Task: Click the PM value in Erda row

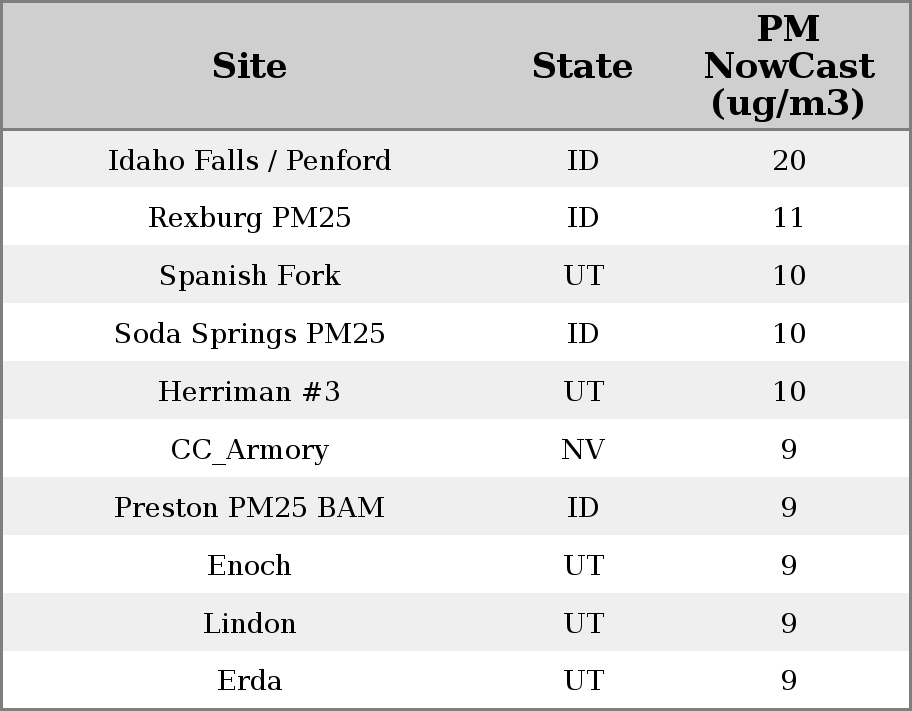Action: click(789, 681)
